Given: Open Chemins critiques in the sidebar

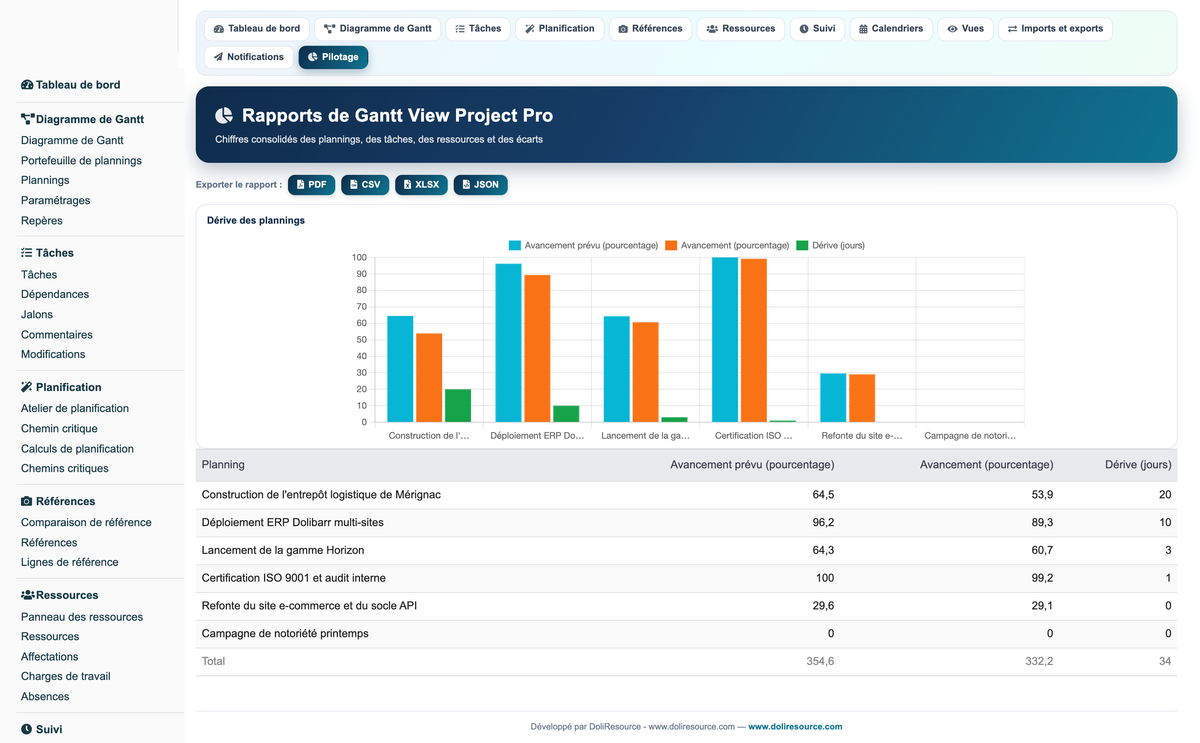Looking at the screenshot, I should [65, 468].
